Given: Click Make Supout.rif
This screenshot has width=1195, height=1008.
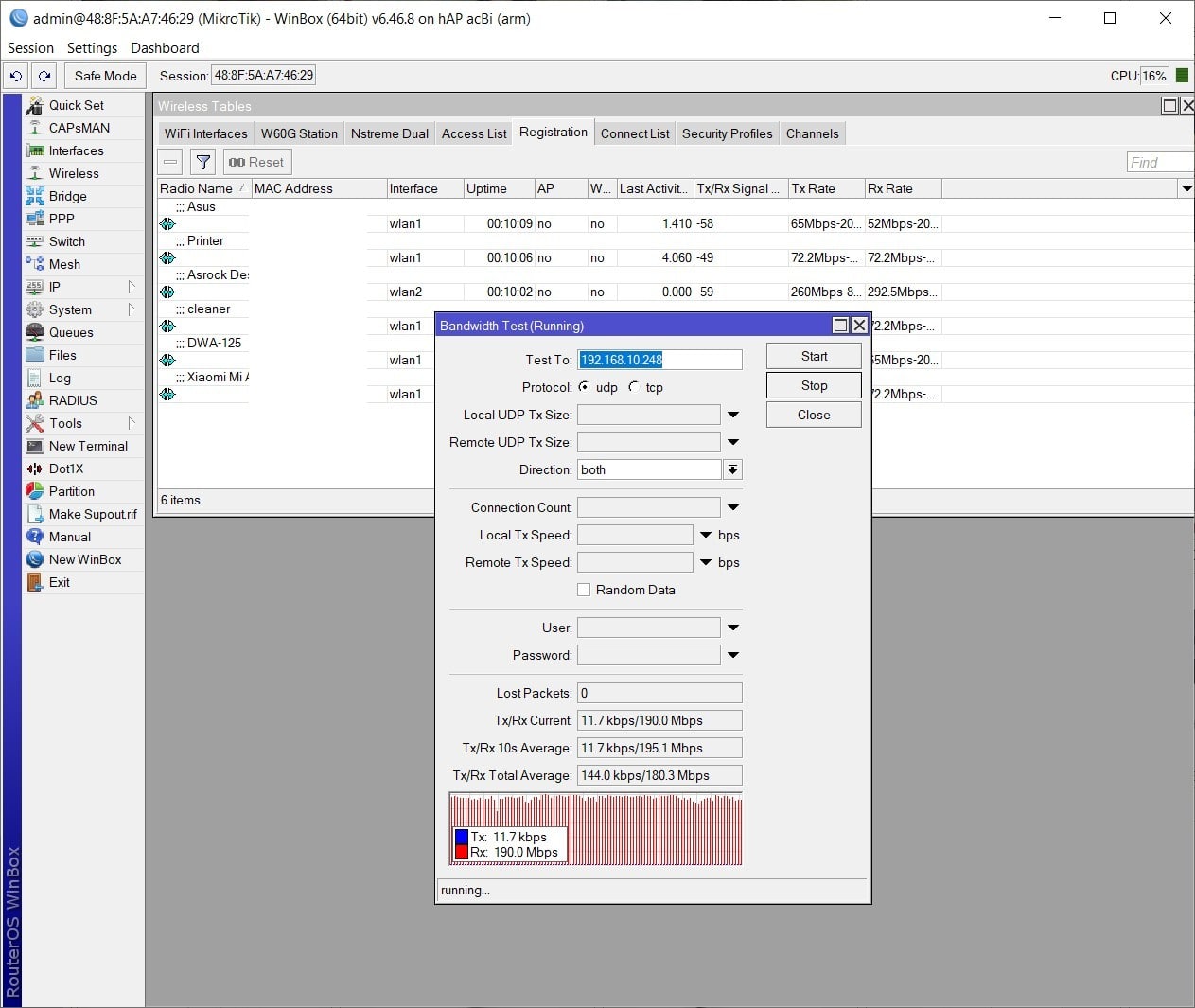Looking at the screenshot, I should [x=93, y=514].
